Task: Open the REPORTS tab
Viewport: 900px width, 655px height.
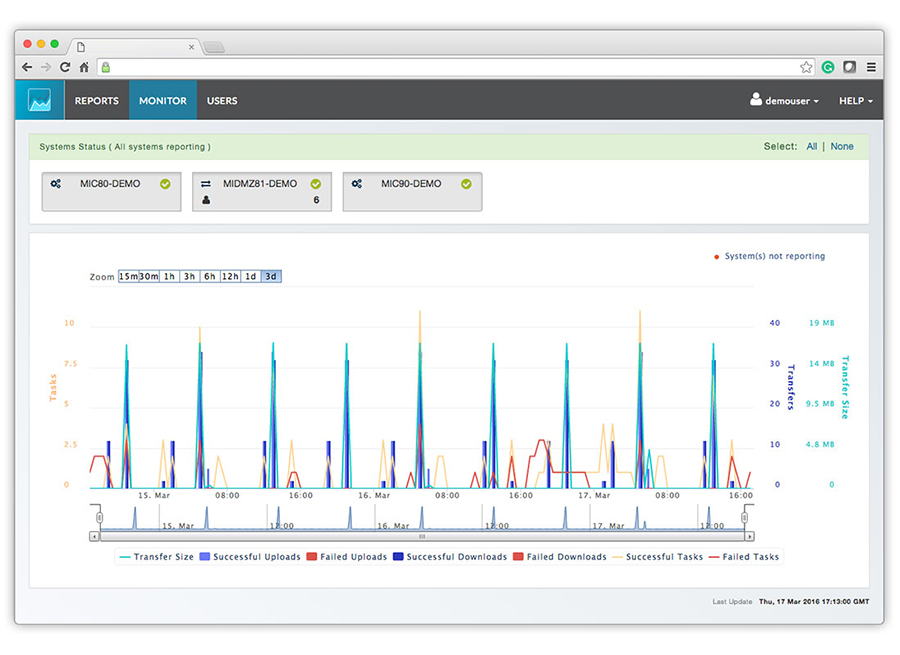Action: point(96,100)
